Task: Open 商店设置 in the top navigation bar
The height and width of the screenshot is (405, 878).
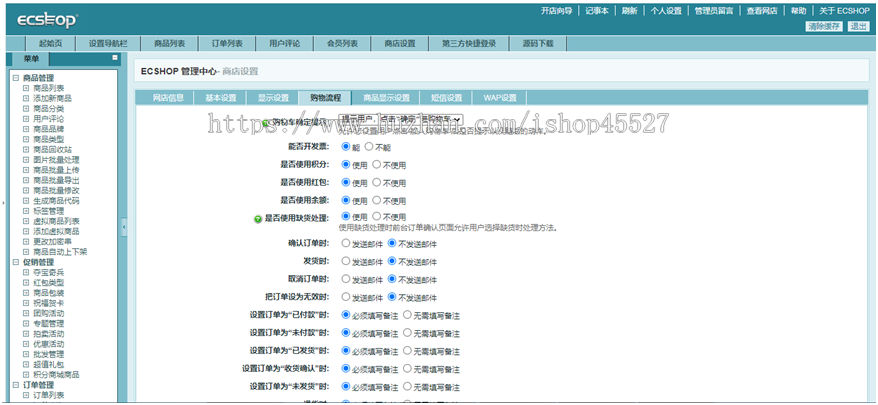Action: (400, 44)
